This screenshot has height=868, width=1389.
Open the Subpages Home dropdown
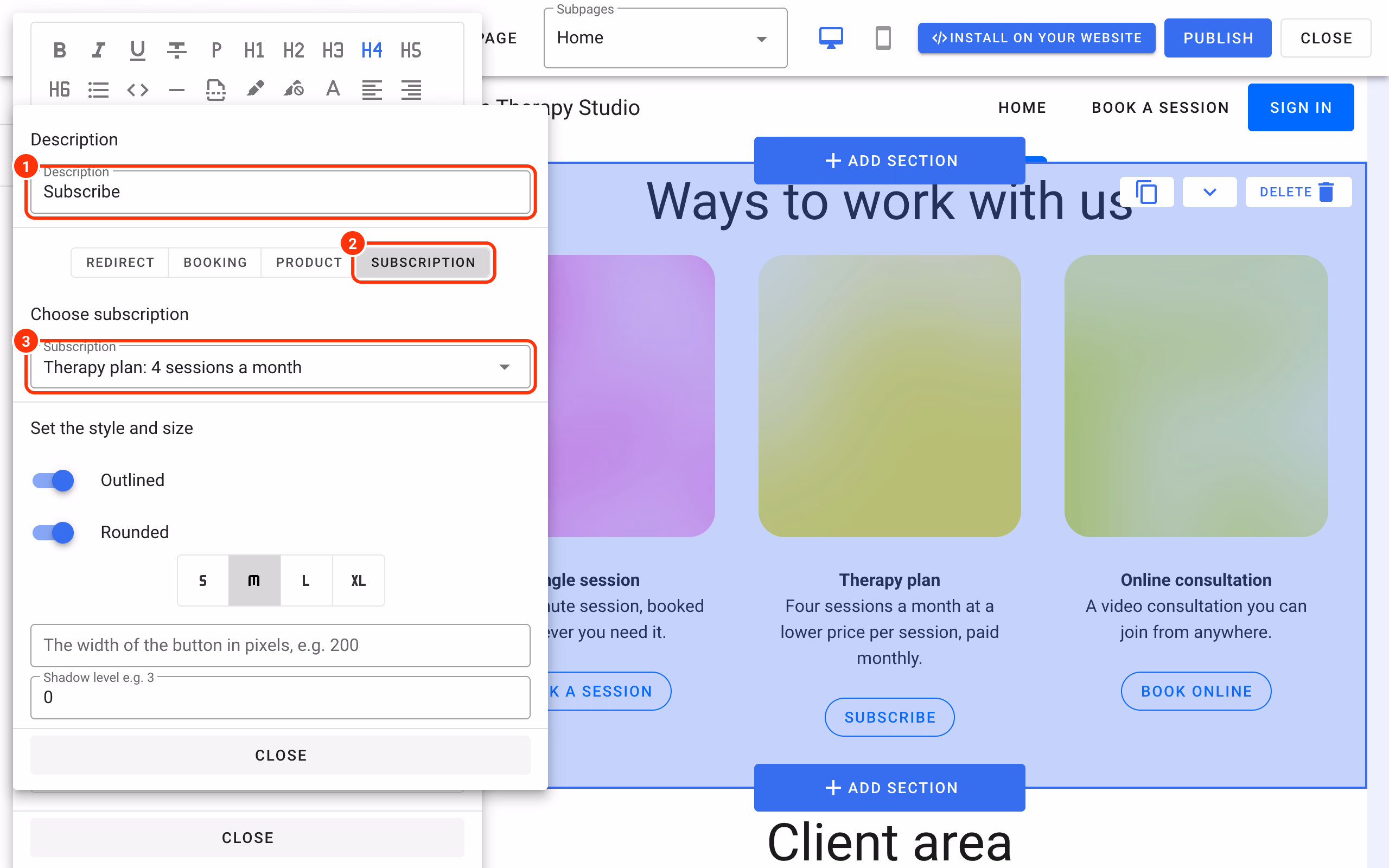tap(665, 38)
